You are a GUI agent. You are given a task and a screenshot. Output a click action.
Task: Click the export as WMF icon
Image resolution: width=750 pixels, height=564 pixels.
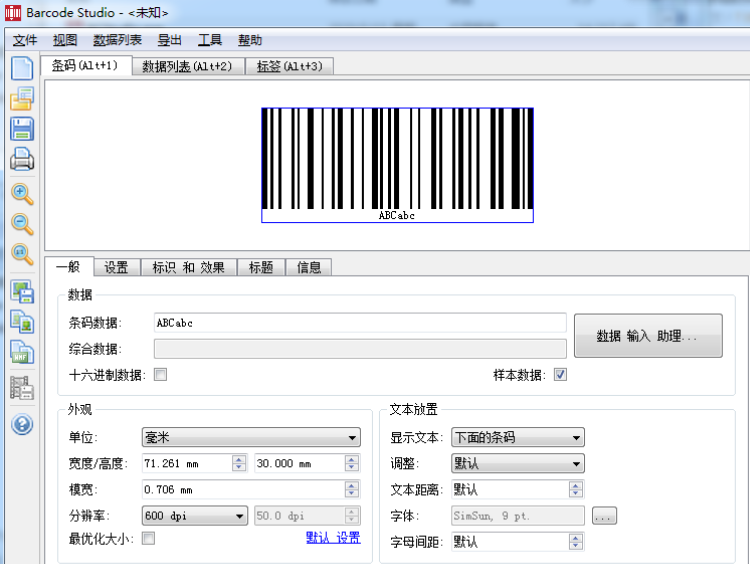point(21,352)
